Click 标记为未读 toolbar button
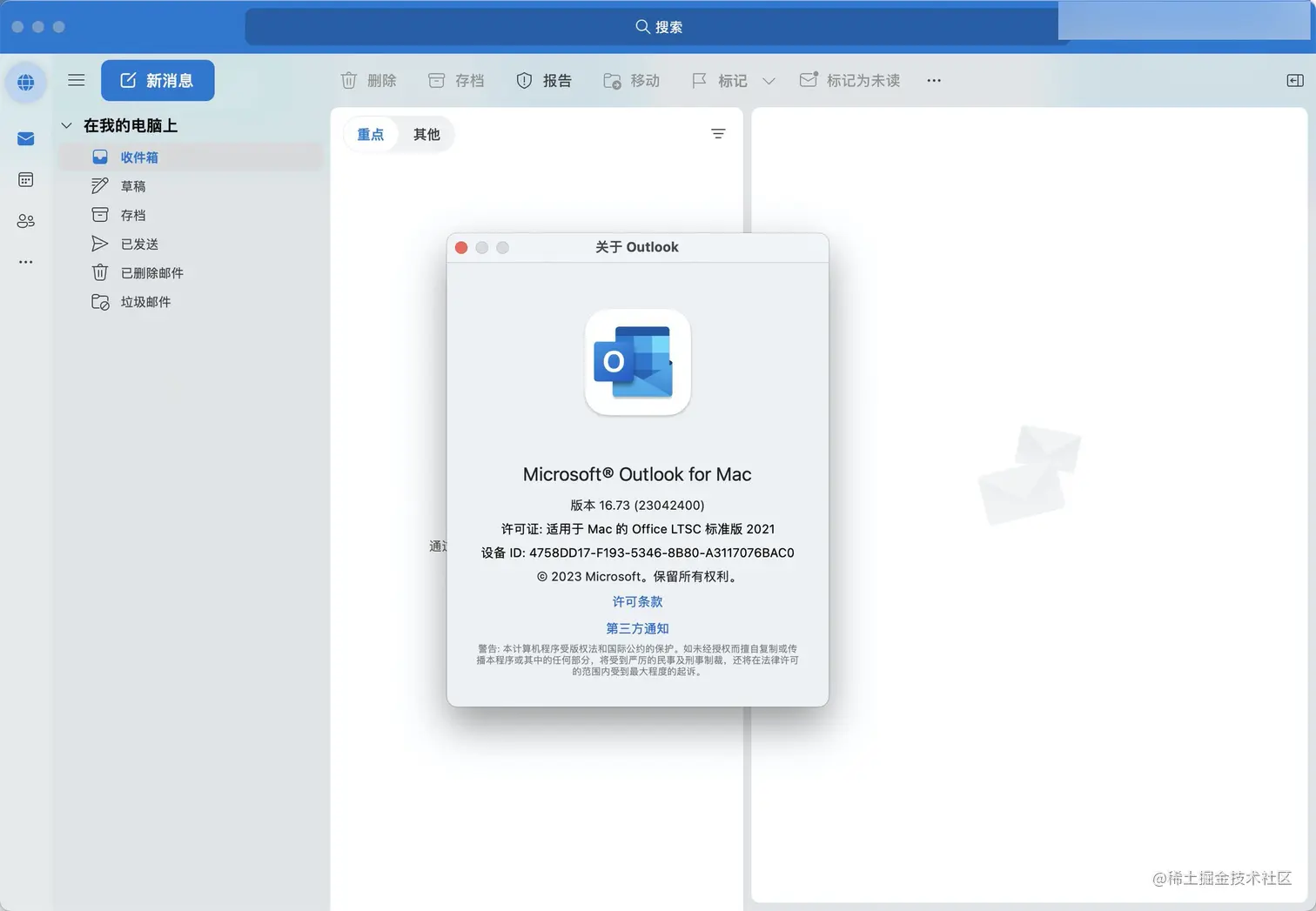The width and height of the screenshot is (1316, 911). pos(849,80)
